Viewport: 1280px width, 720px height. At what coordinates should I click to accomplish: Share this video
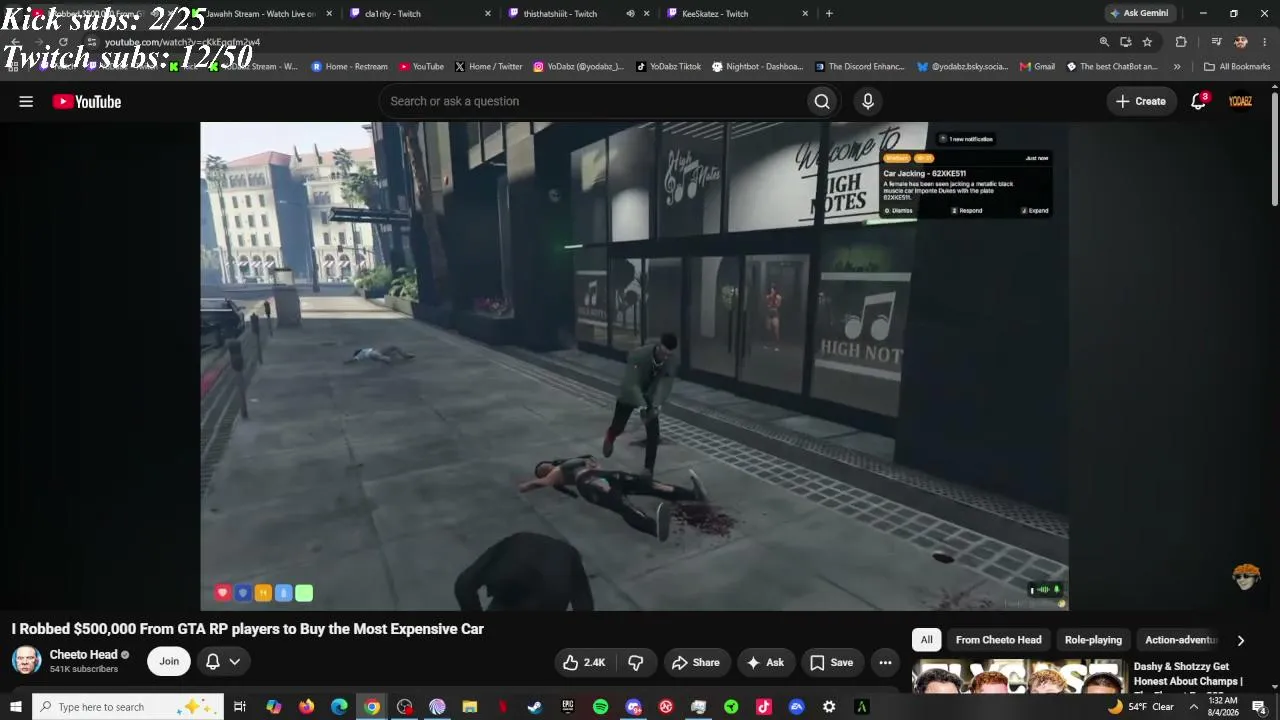pos(696,662)
